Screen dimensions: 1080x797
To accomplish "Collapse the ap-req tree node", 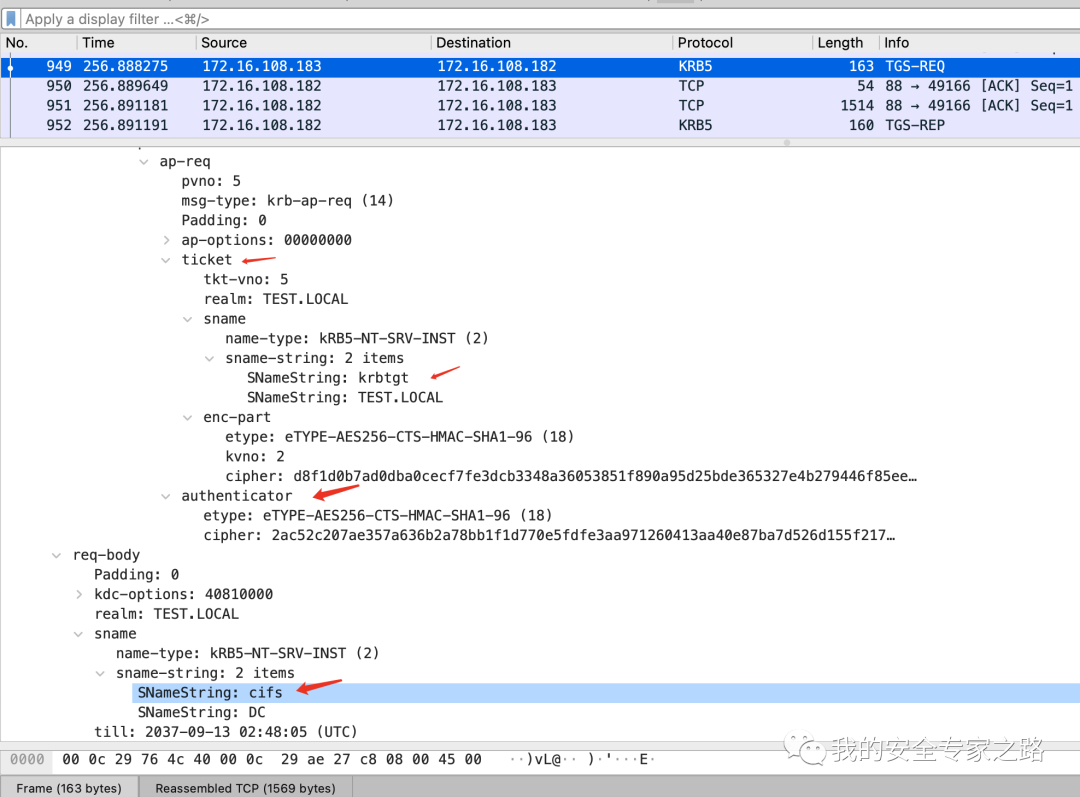I will [144, 162].
